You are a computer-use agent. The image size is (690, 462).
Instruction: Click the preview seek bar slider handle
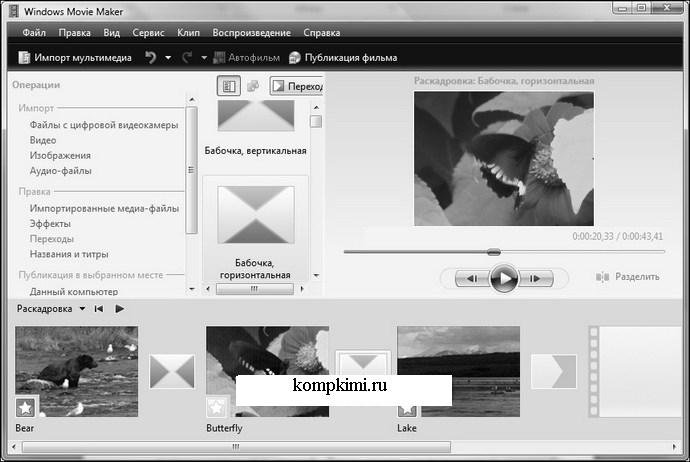click(494, 252)
